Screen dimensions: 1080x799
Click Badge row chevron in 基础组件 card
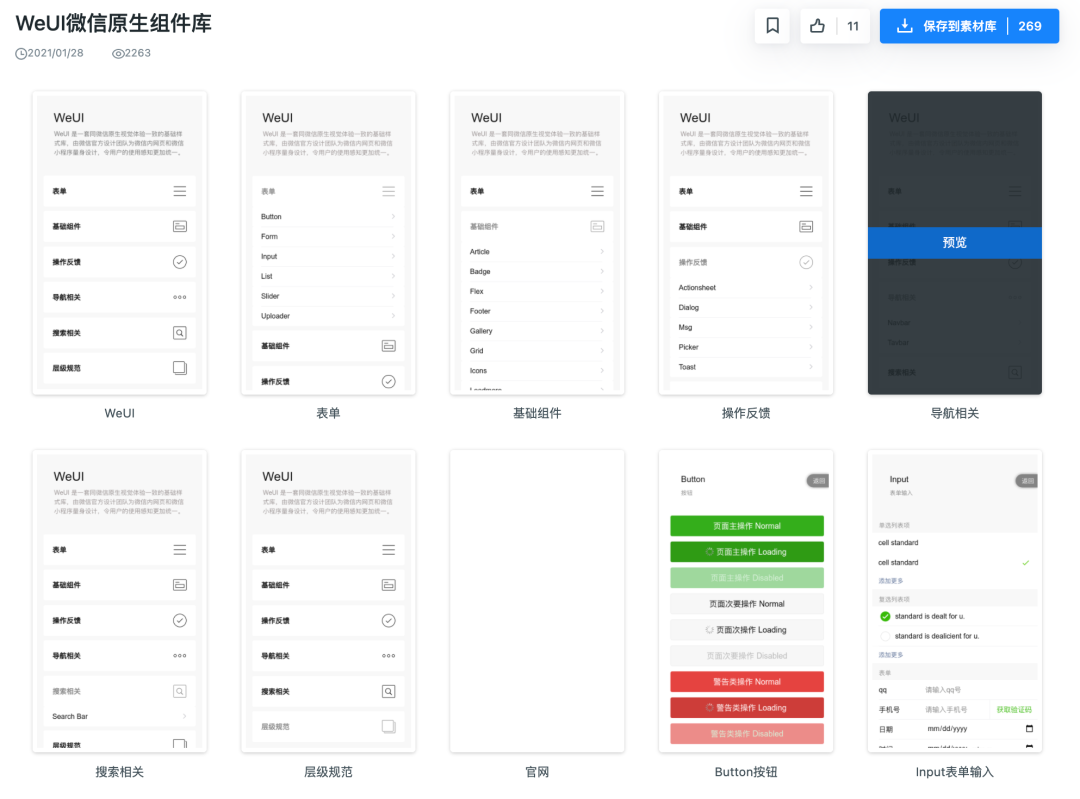click(x=602, y=271)
